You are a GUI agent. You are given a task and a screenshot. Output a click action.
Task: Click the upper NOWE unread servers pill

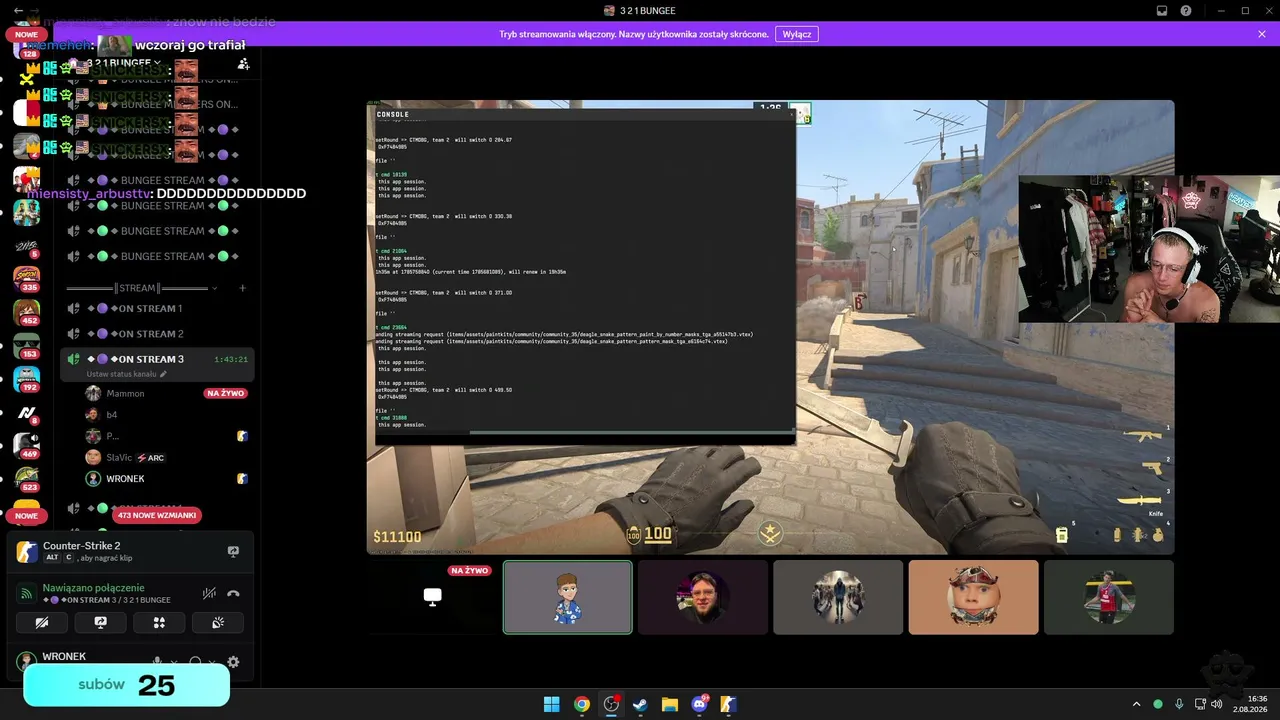(x=26, y=34)
